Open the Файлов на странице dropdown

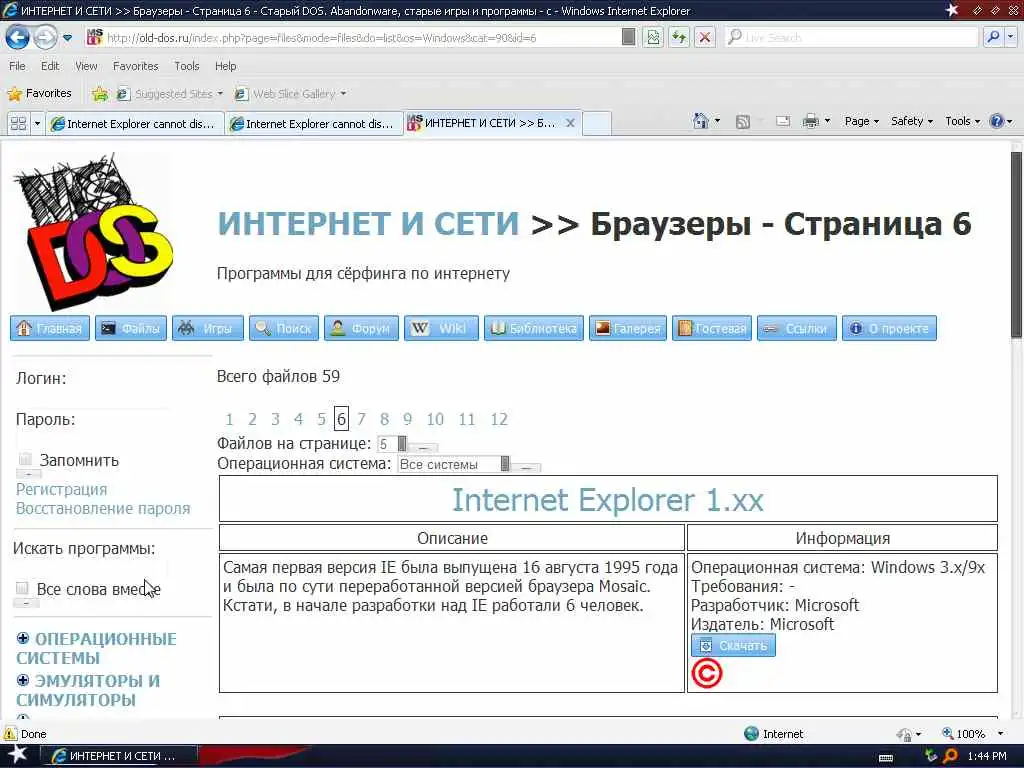[393, 445]
